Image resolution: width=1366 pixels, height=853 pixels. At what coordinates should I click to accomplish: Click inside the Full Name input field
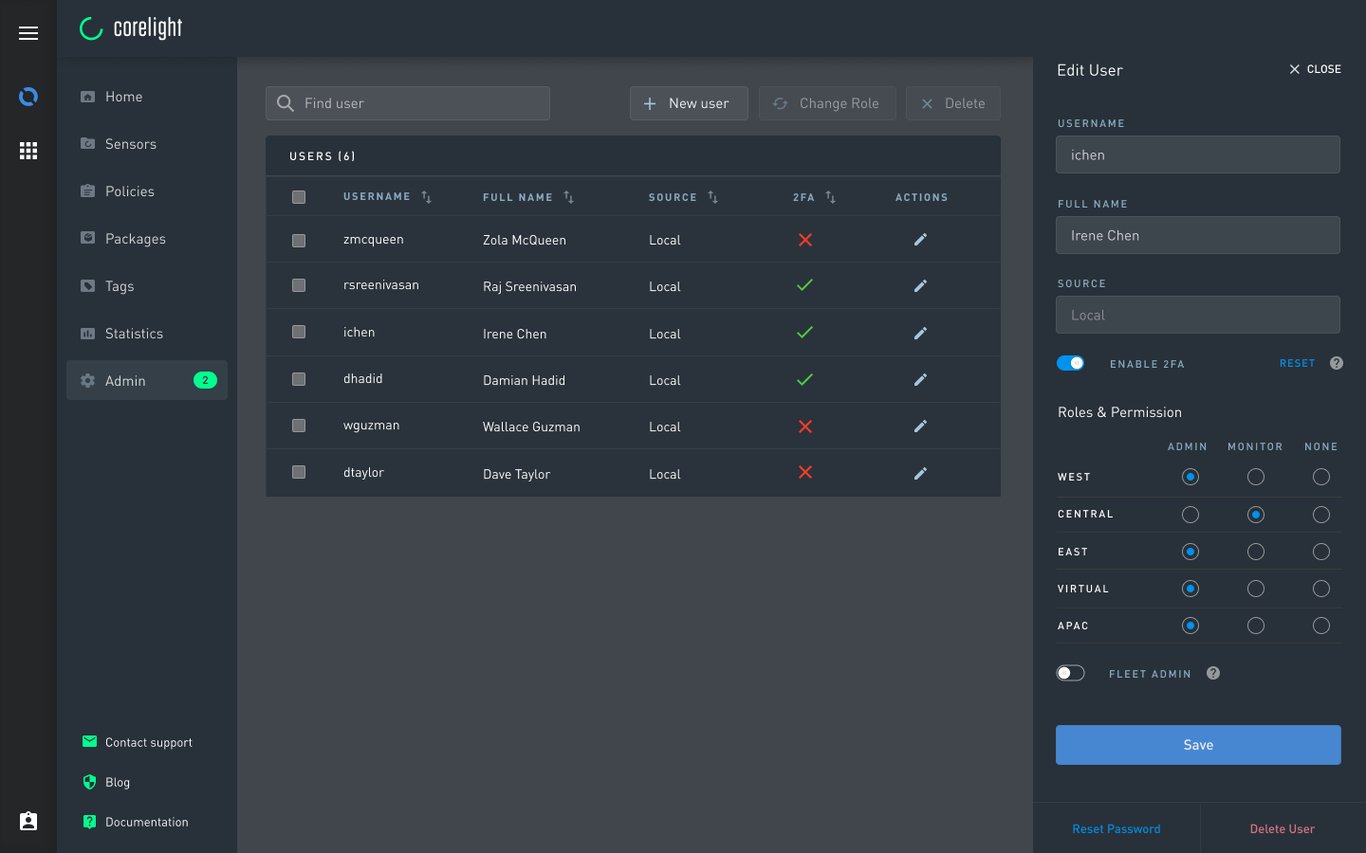[1197, 235]
